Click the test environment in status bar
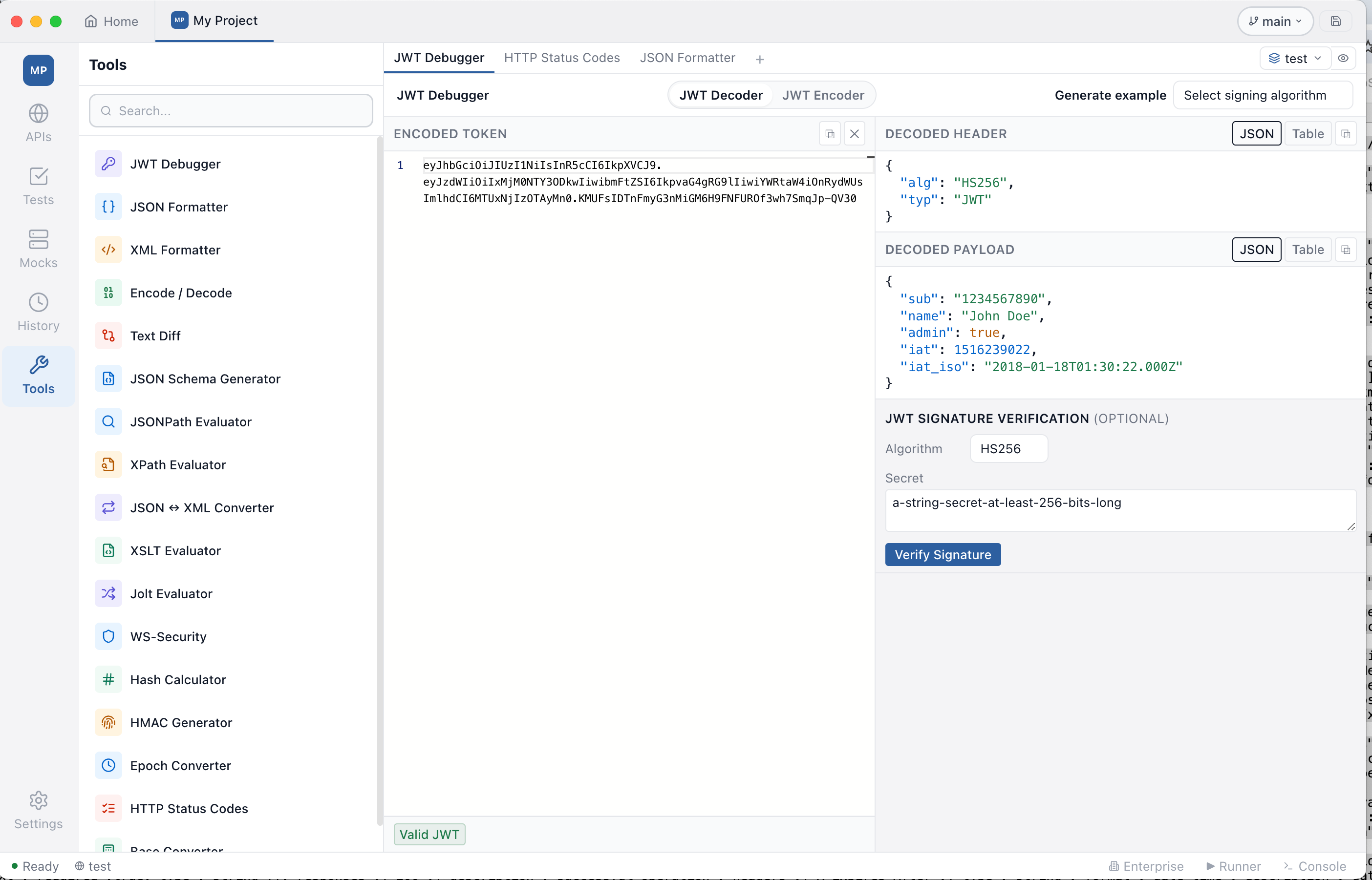Image resolution: width=1372 pixels, height=880 pixels. (93, 866)
